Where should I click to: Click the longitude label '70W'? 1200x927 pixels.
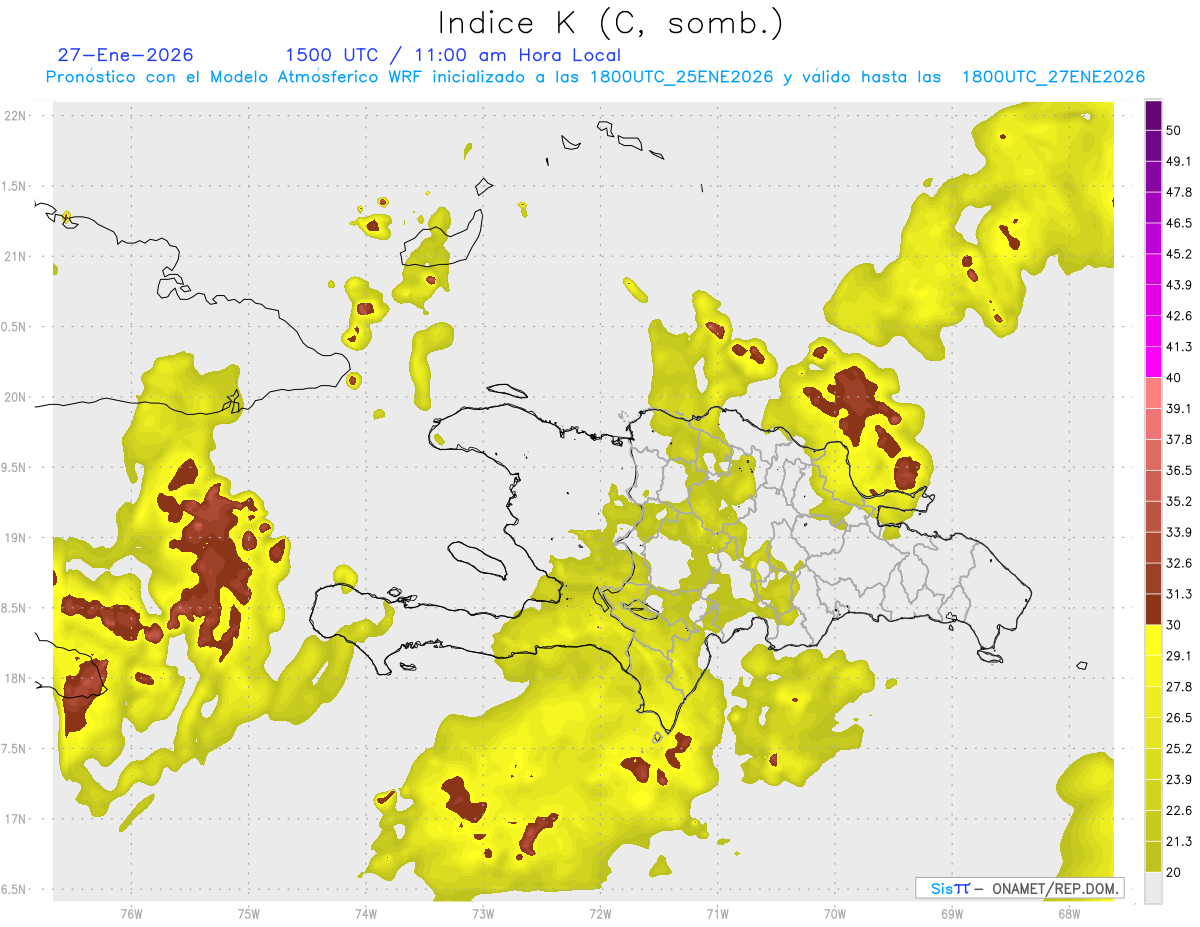tap(835, 913)
